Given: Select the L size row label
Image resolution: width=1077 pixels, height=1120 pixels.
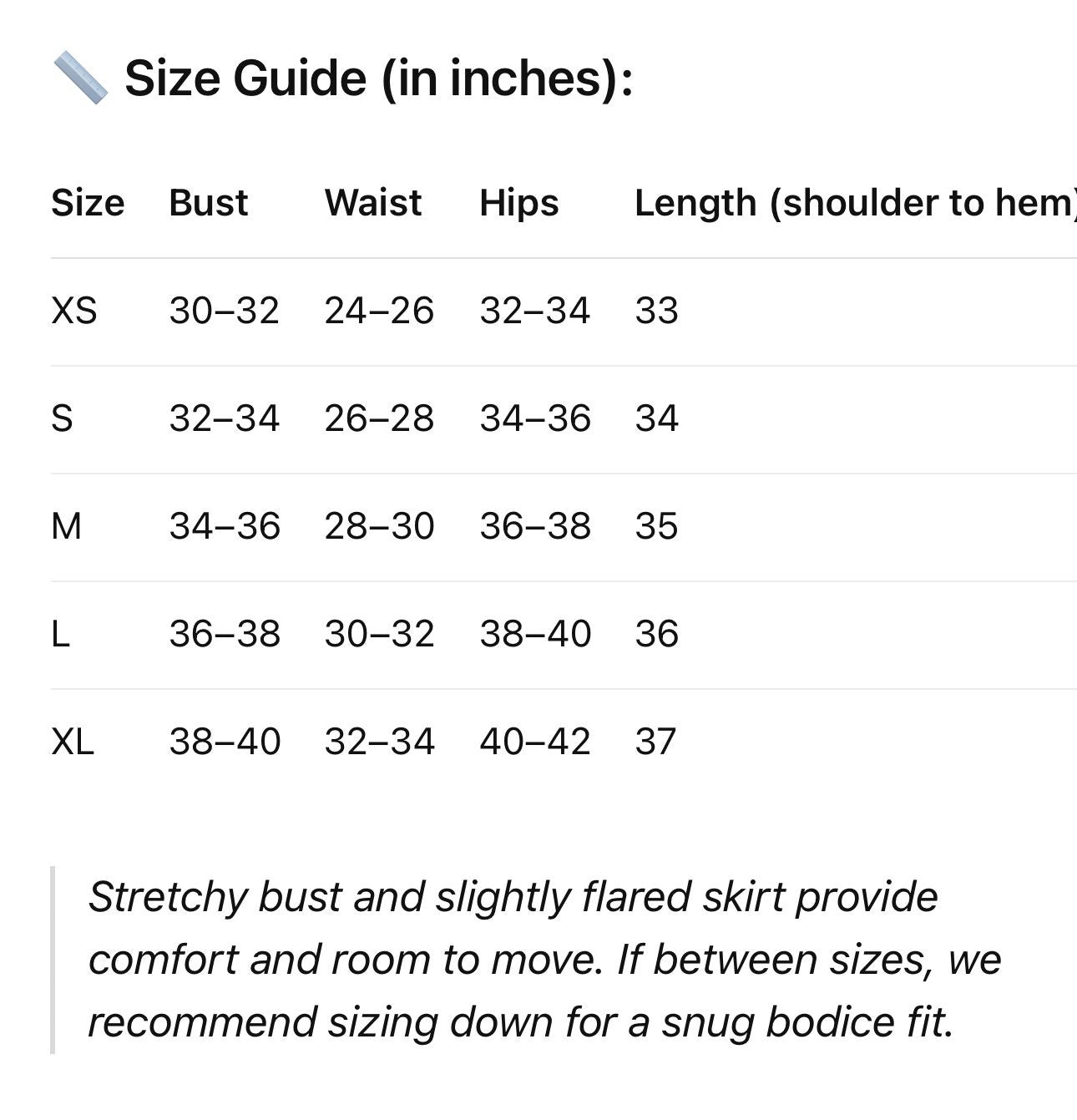Looking at the screenshot, I should 60,634.
